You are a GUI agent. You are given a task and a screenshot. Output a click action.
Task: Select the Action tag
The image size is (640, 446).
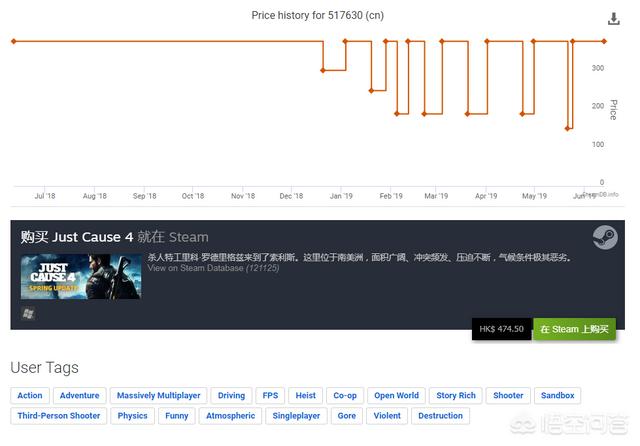click(x=30, y=395)
